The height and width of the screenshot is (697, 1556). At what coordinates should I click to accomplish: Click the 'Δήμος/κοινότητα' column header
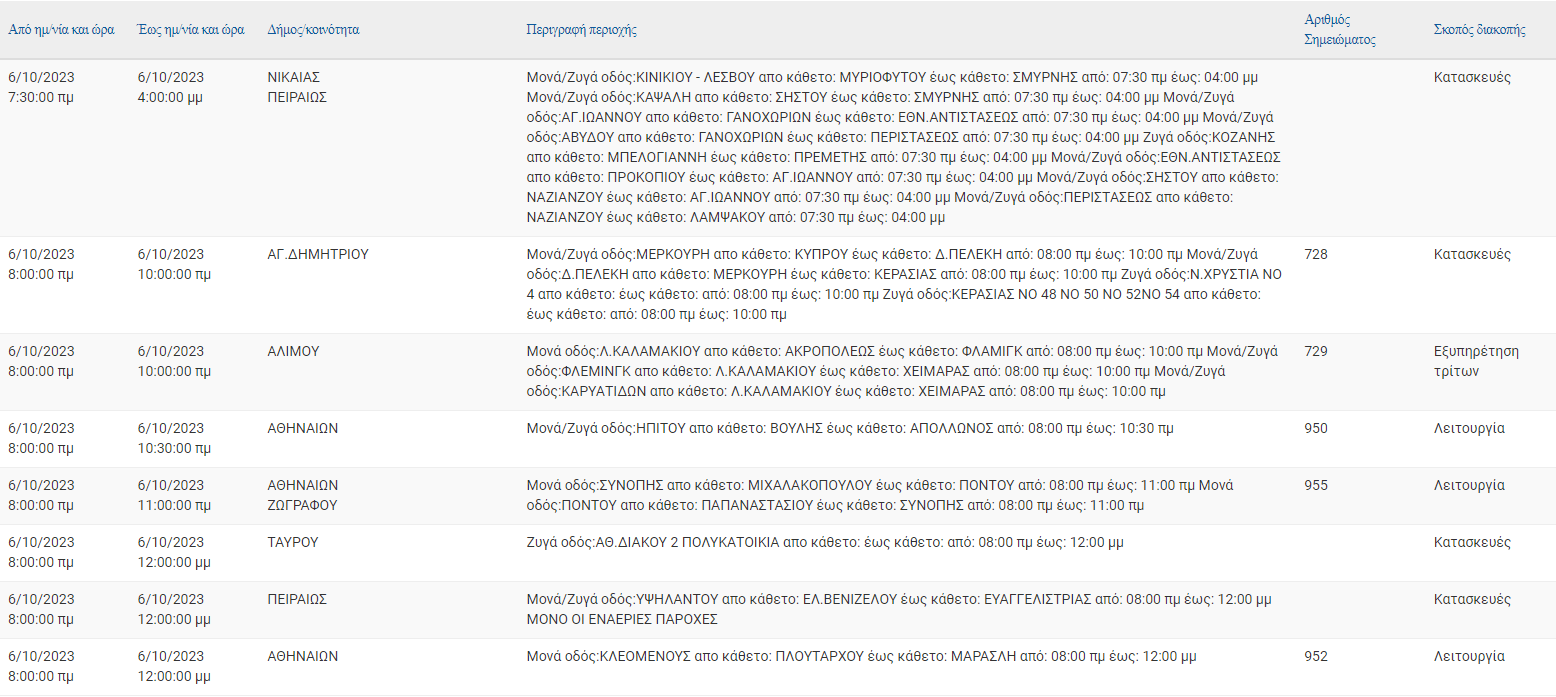[313, 30]
